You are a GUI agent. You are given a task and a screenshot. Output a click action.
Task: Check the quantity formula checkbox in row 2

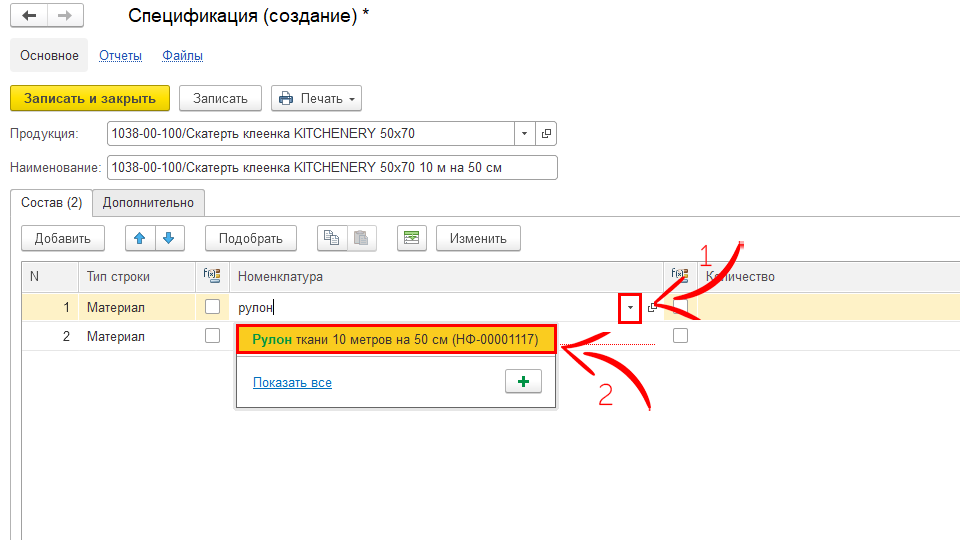pyautogui.click(x=681, y=337)
